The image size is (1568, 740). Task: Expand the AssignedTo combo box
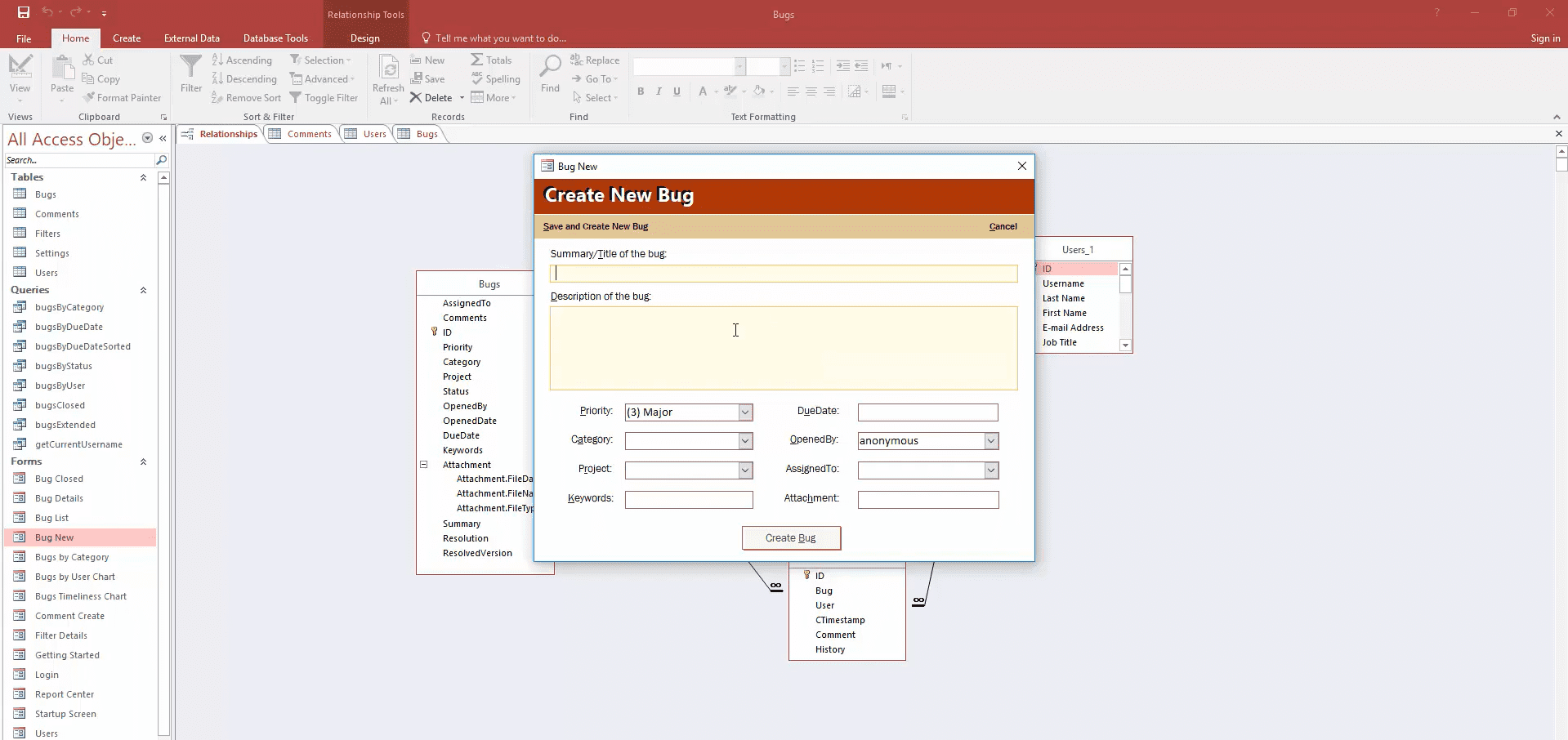coord(990,470)
